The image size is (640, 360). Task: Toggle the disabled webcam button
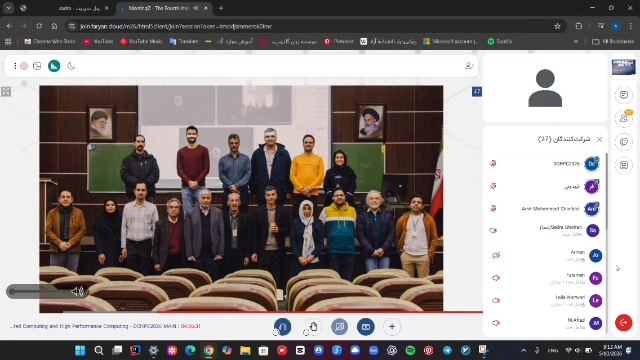click(339, 327)
